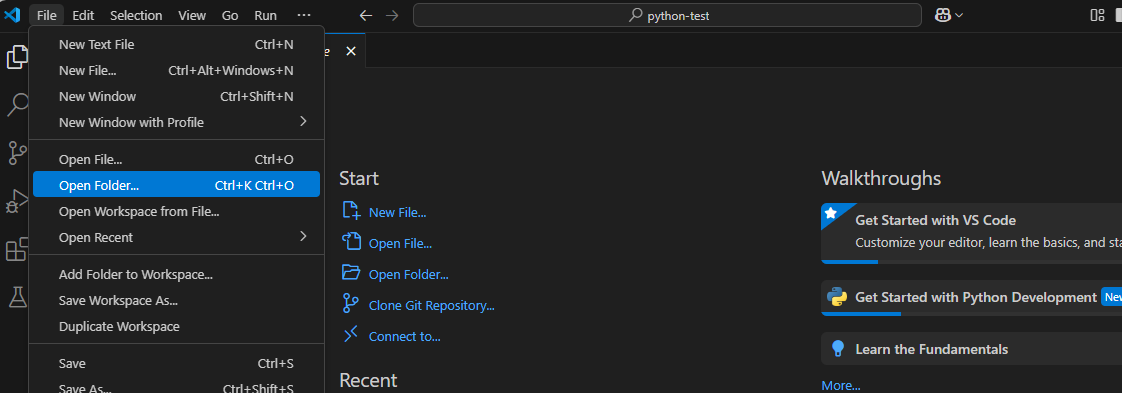This screenshot has width=1122, height=393.
Task: Click the Python logo walkthrough icon
Action: pyautogui.click(x=837, y=297)
